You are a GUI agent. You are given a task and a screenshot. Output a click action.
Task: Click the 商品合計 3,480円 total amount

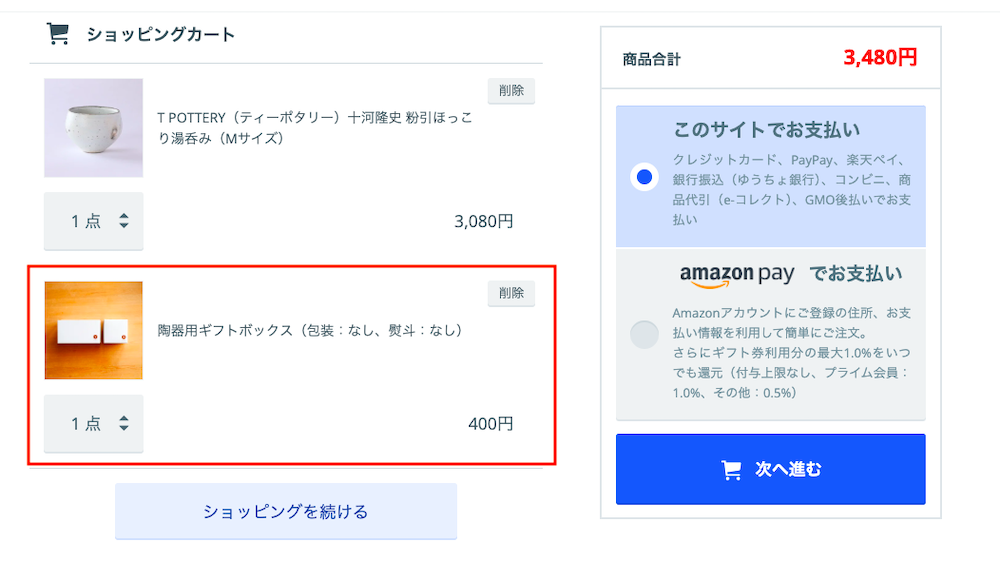(880, 57)
